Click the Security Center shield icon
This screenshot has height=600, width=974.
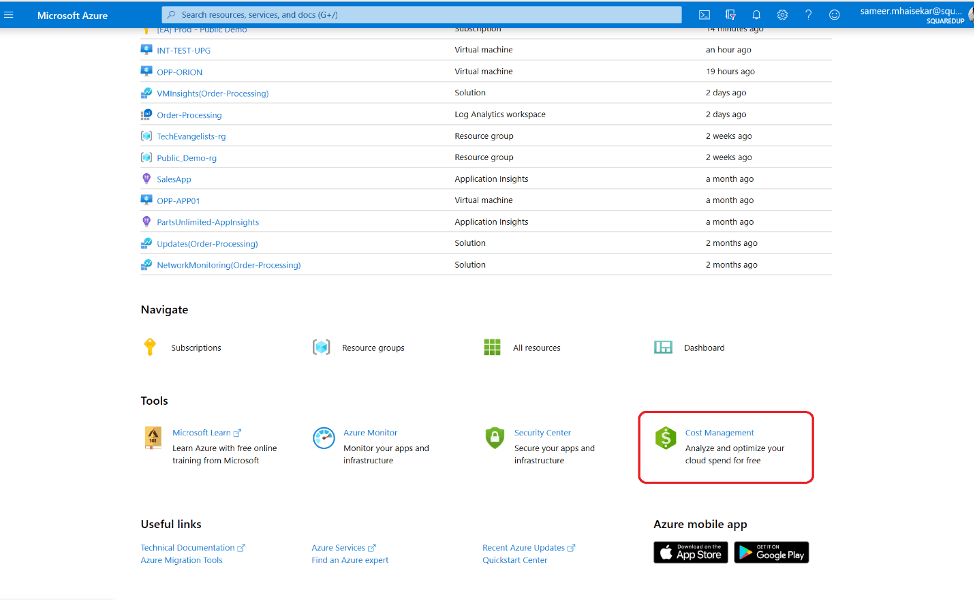tap(494, 438)
